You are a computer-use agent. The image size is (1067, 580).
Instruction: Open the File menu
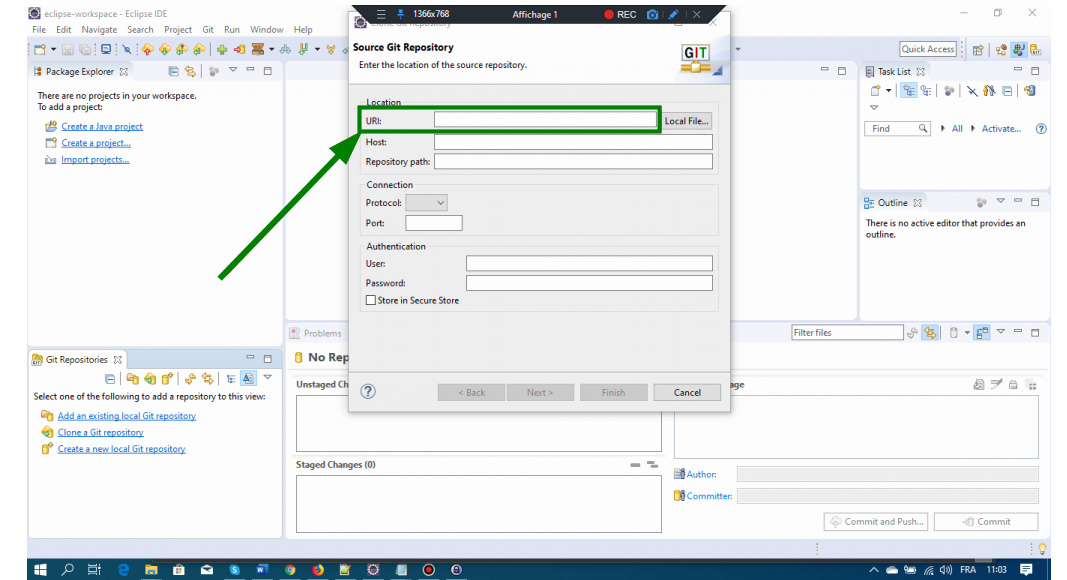(x=39, y=30)
